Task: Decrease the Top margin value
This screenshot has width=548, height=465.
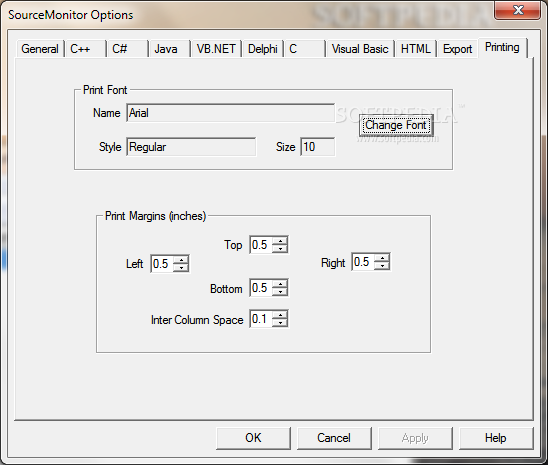Action: point(280,248)
